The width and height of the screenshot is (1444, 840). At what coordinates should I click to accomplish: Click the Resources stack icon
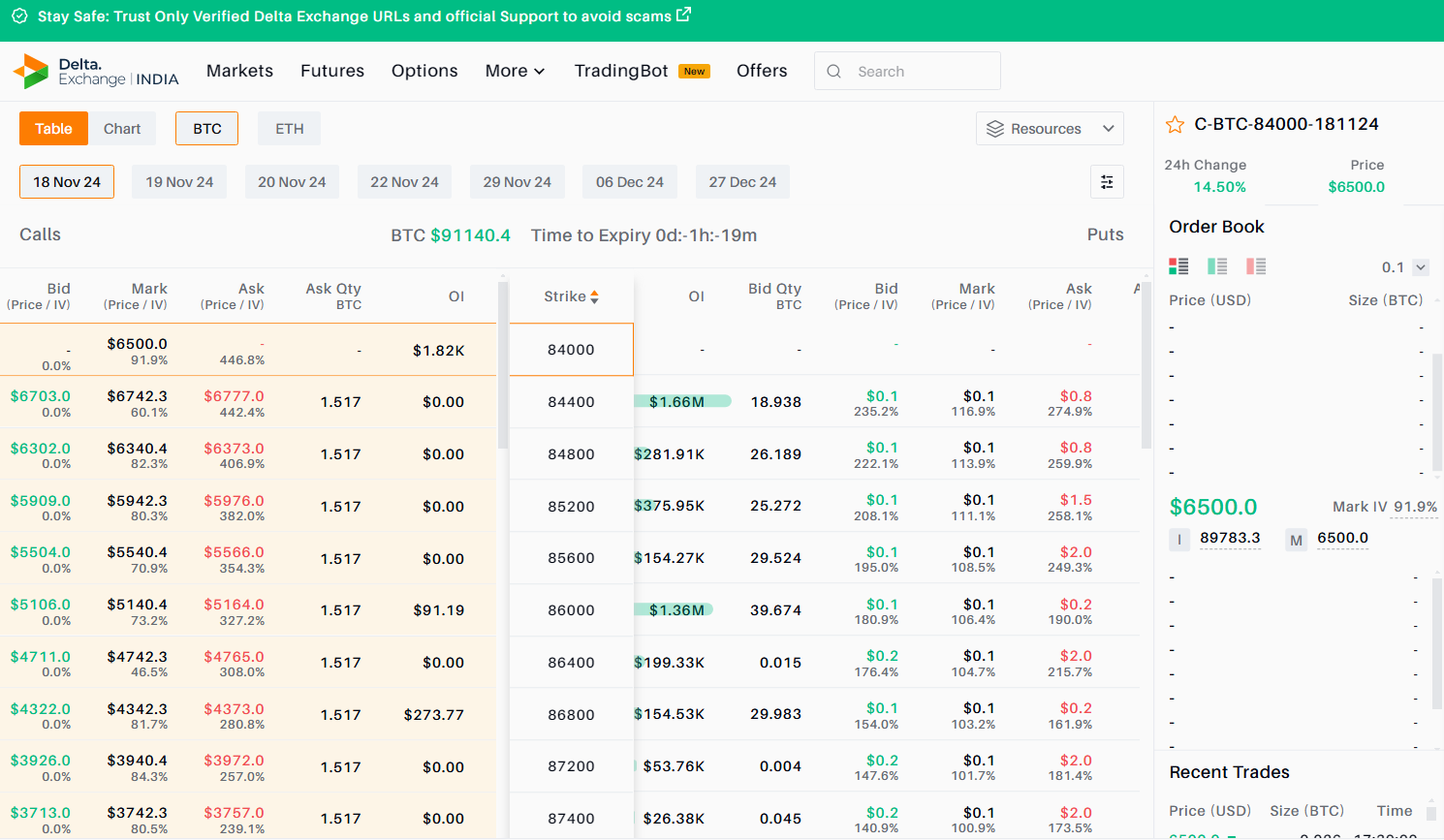995,129
